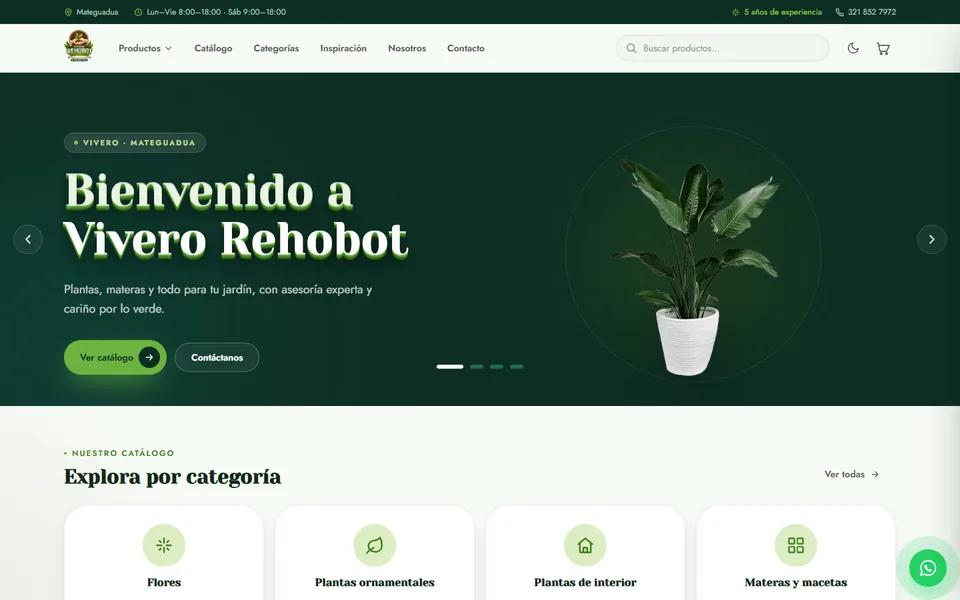Focus the Buscar productos search field

(722, 48)
